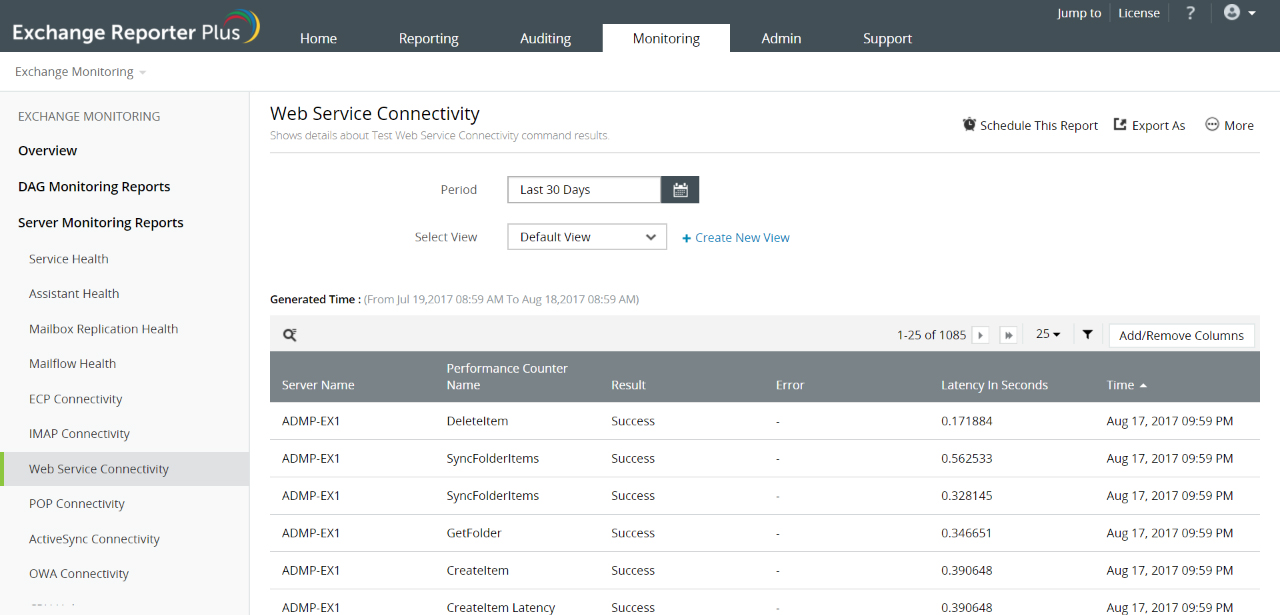Click the EXCHANGE MONITORING sidebar heading
Image resolution: width=1280 pixels, height=615 pixels.
pyautogui.click(x=89, y=116)
